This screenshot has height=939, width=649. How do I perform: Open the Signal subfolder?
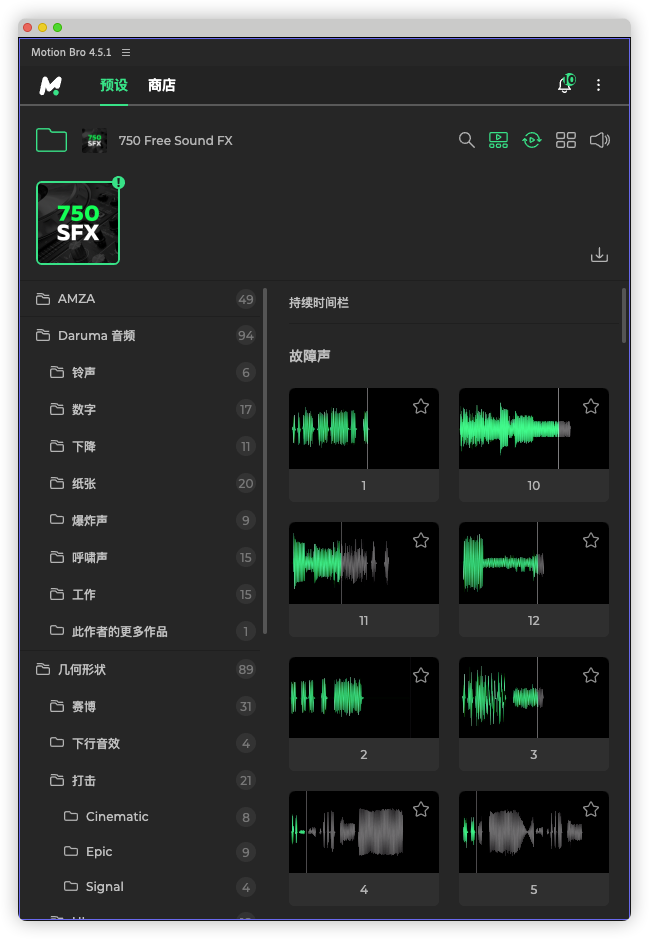tap(141, 887)
